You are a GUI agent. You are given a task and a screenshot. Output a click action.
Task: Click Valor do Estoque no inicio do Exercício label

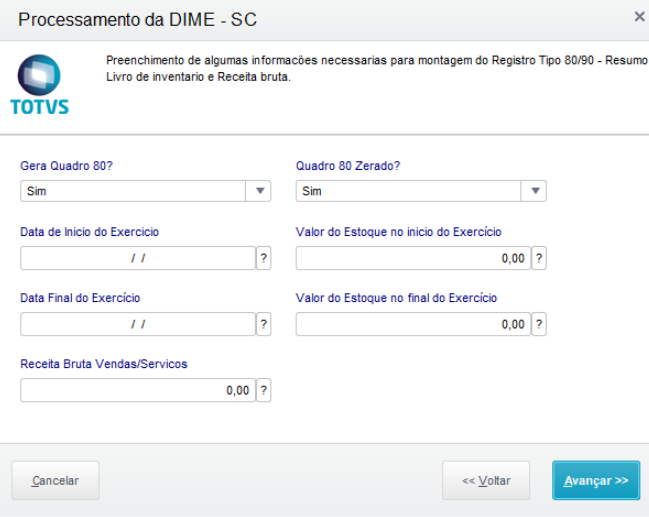tap(399, 232)
